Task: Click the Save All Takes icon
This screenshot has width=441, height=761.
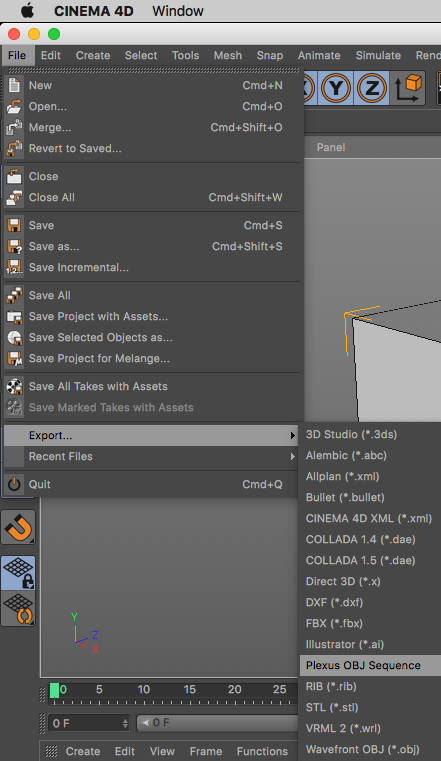Action: 14,386
